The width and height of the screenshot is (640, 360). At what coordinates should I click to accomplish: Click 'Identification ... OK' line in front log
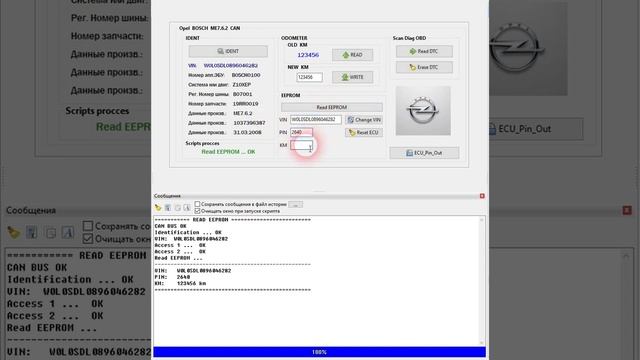pos(188,232)
